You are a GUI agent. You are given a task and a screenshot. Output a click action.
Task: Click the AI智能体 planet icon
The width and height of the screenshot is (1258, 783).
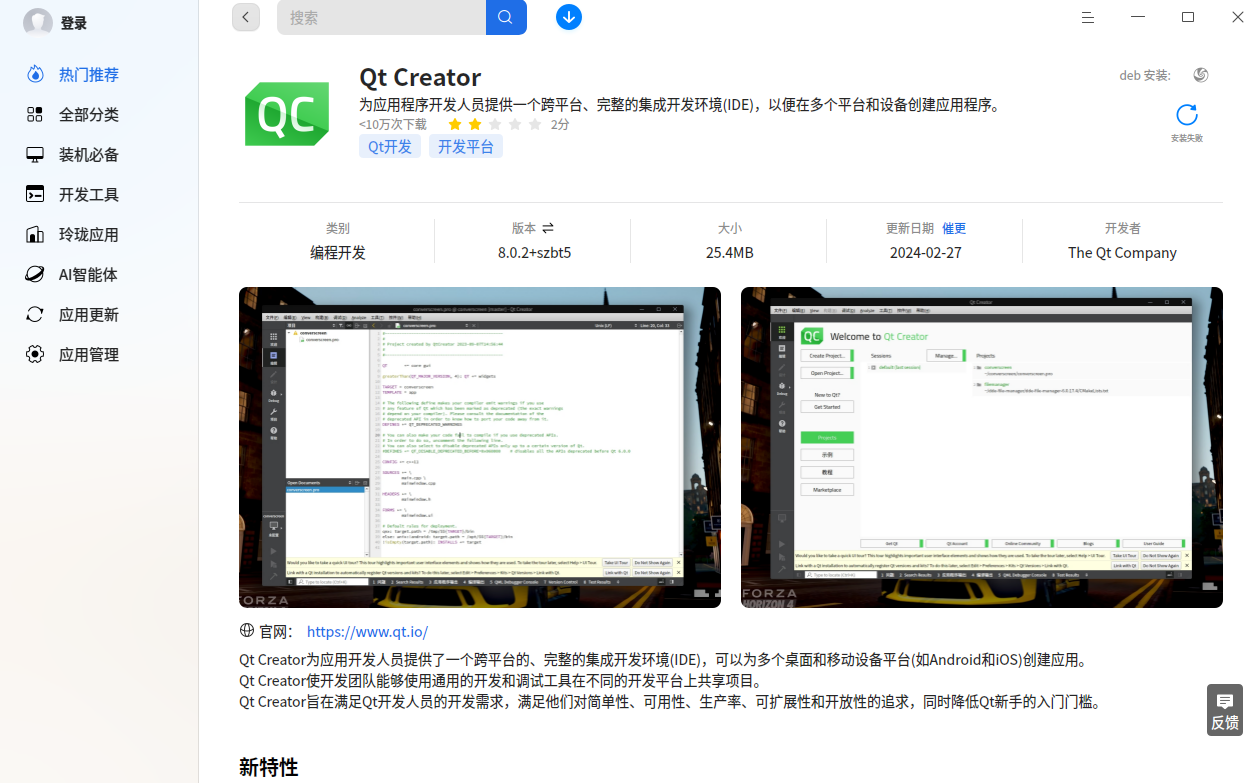(35, 275)
